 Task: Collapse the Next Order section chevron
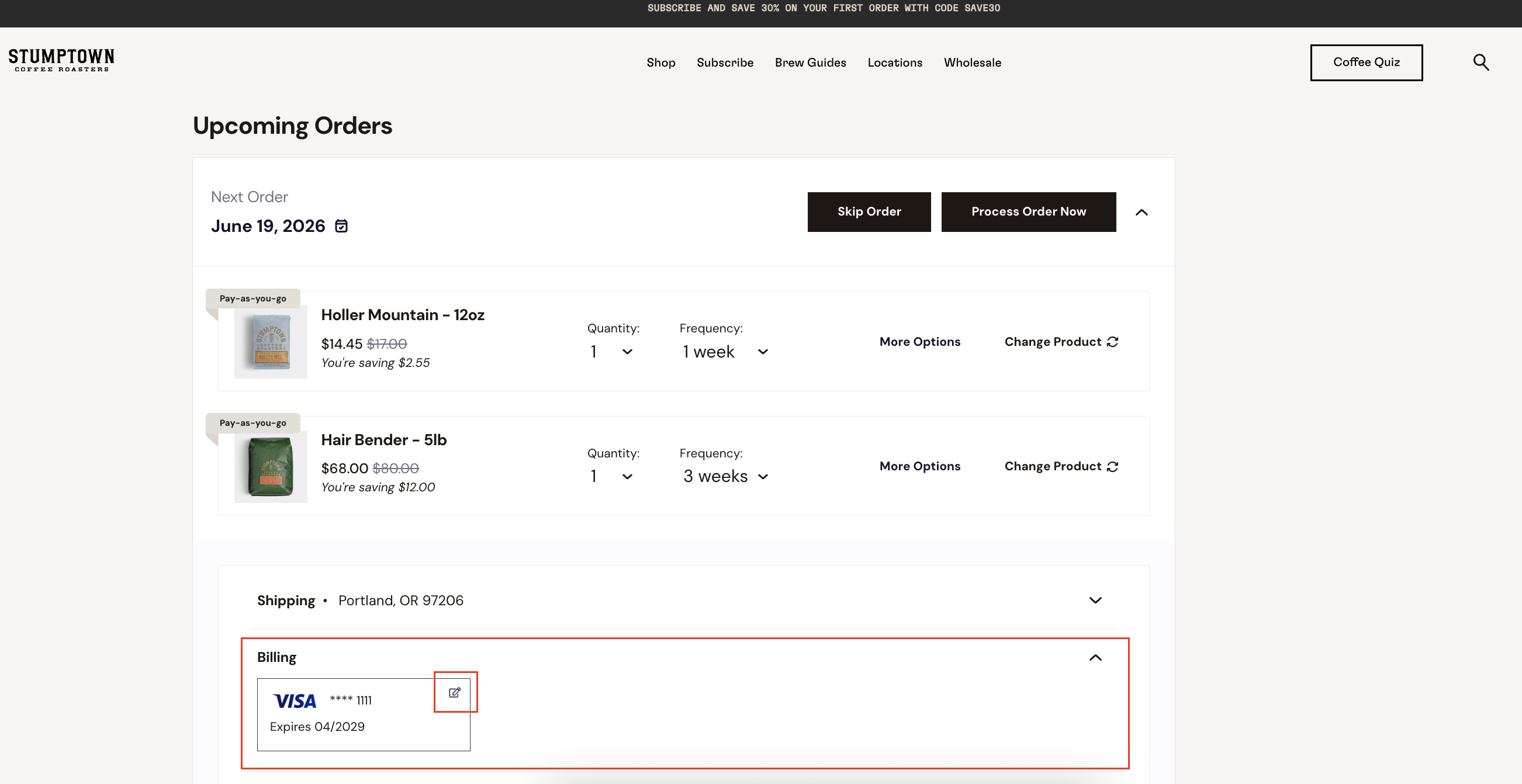tap(1141, 212)
